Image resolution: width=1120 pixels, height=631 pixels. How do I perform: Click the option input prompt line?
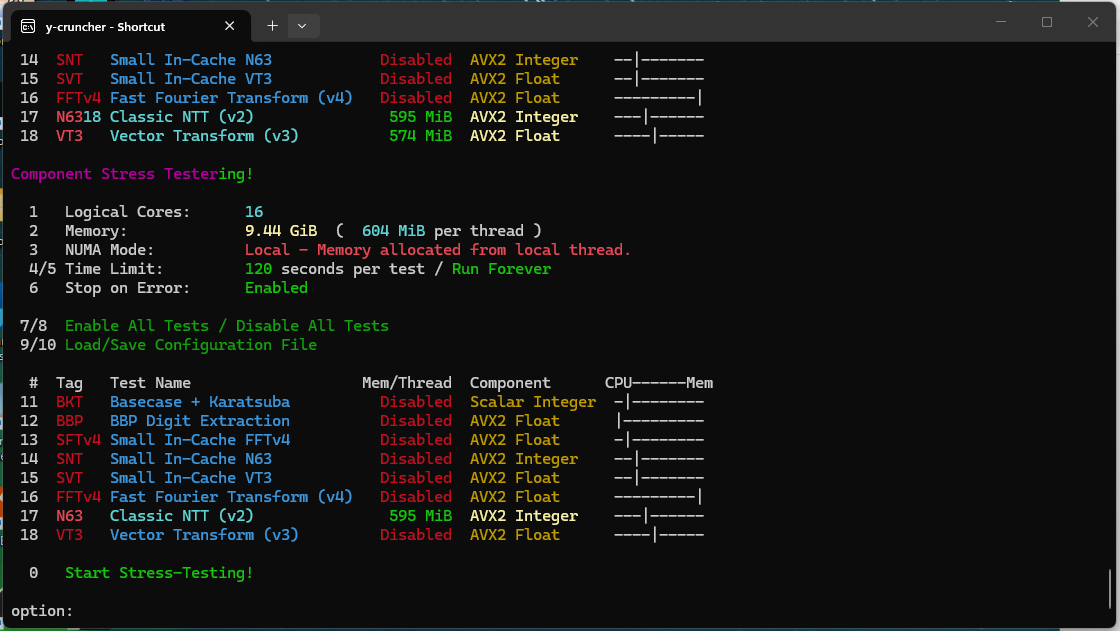pyautogui.click(x=42, y=611)
